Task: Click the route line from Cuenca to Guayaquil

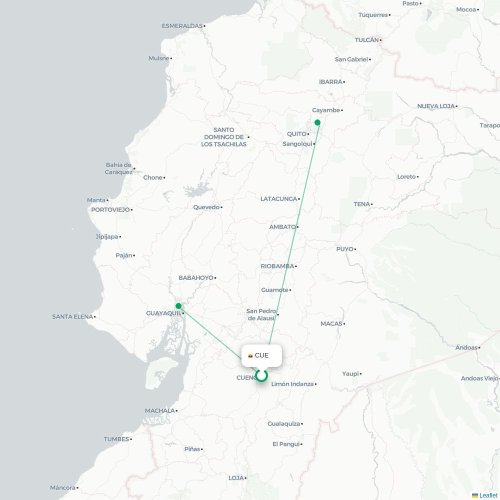Action: (210, 333)
